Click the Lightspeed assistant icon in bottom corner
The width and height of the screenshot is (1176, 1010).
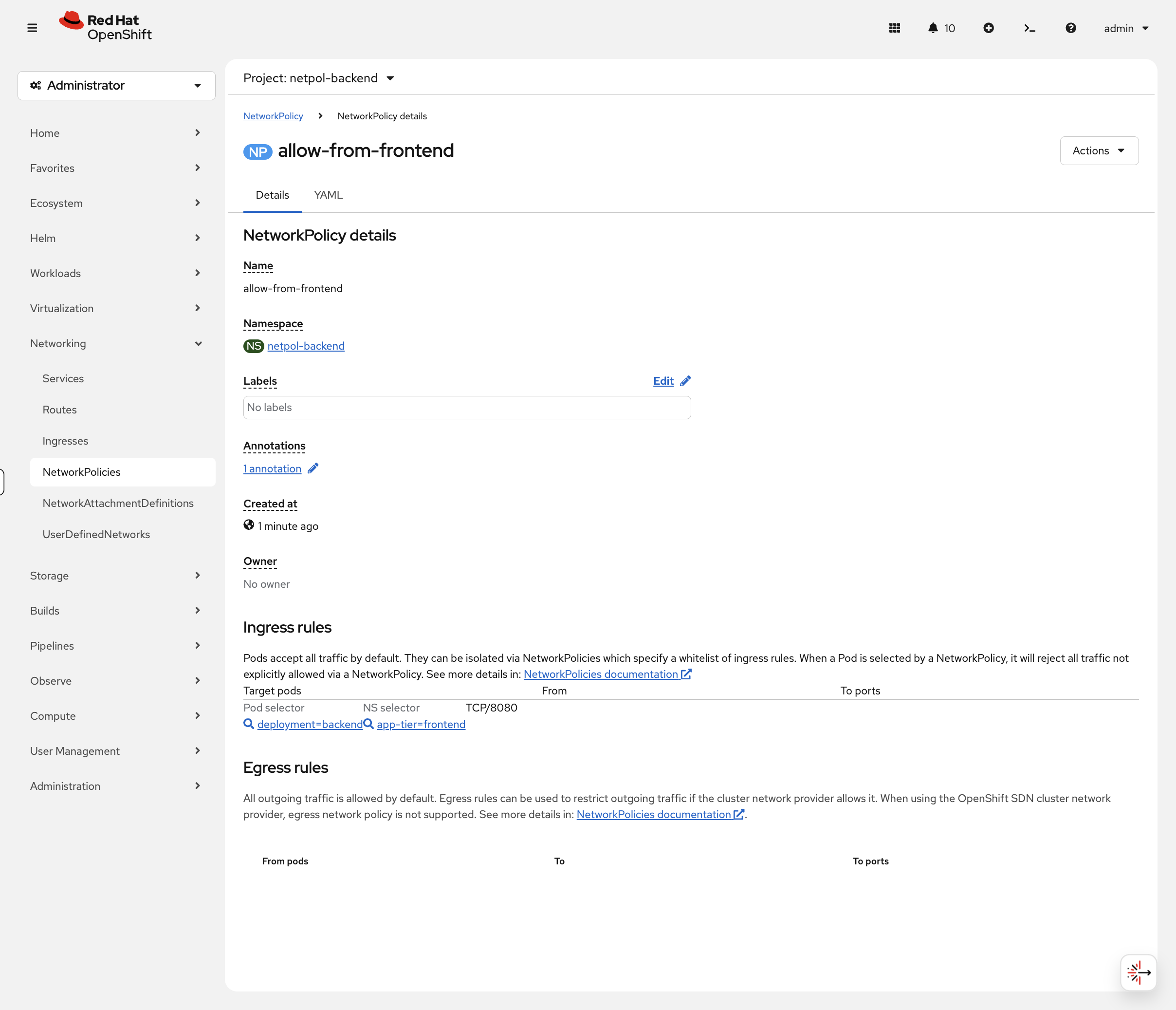(1138, 972)
